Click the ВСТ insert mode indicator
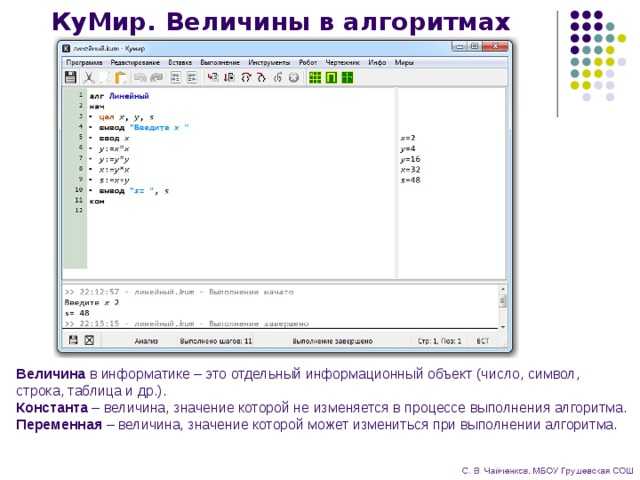This screenshot has width=640, height=480. pos(482,341)
